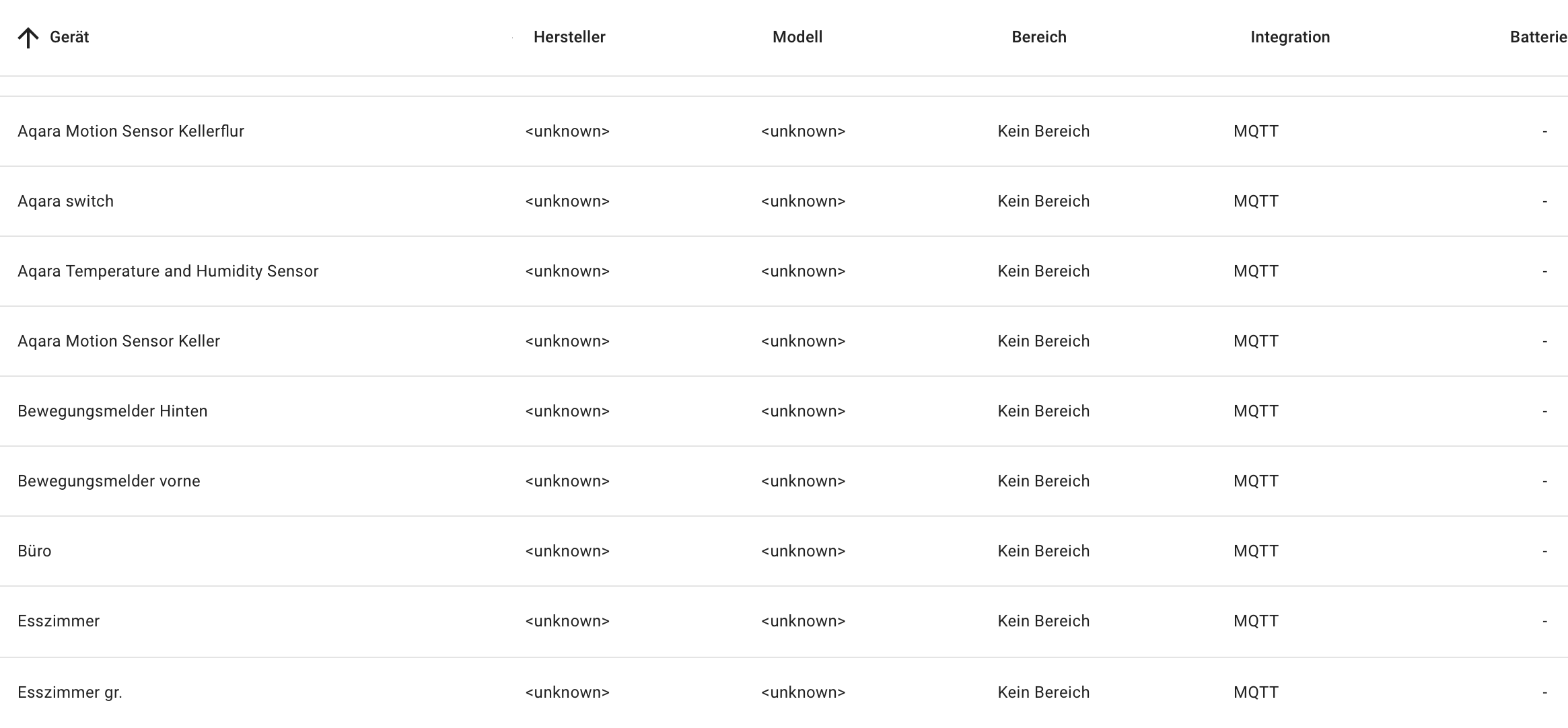Open the Esszimmer gr. device entry
The image size is (1568, 728).
tap(784, 692)
